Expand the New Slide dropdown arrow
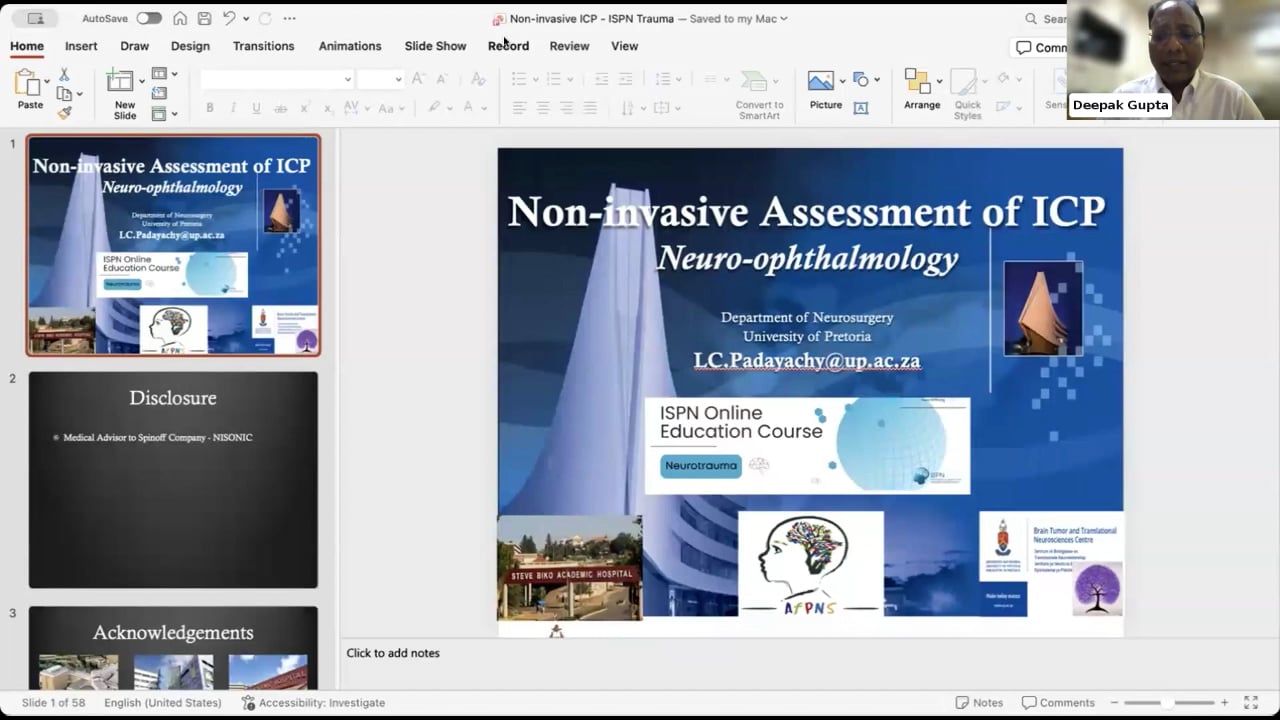The height and width of the screenshot is (720, 1280). coord(141,81)
